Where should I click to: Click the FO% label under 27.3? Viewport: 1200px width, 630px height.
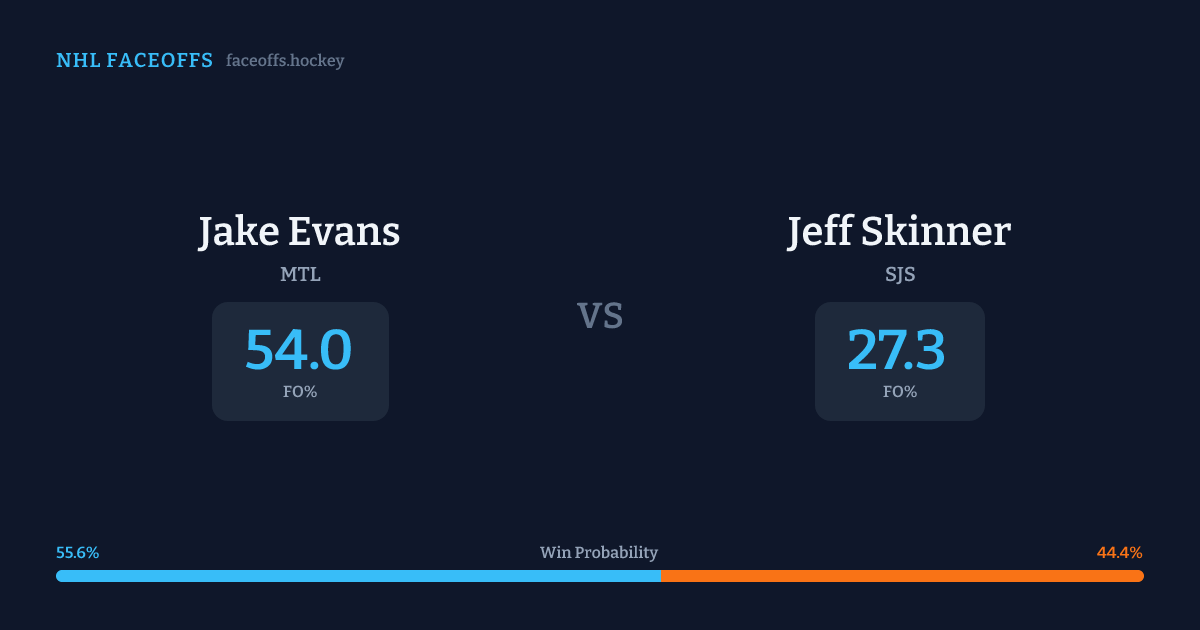pyautogui.click(x=900, y=392)
